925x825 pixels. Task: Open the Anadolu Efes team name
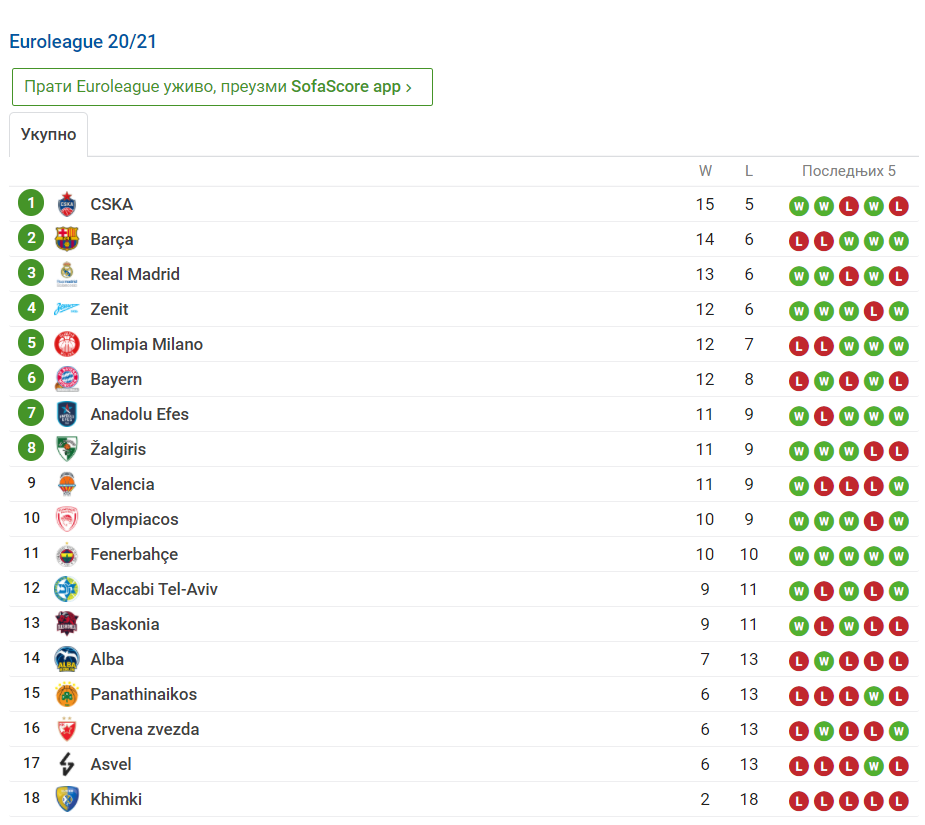139,414
